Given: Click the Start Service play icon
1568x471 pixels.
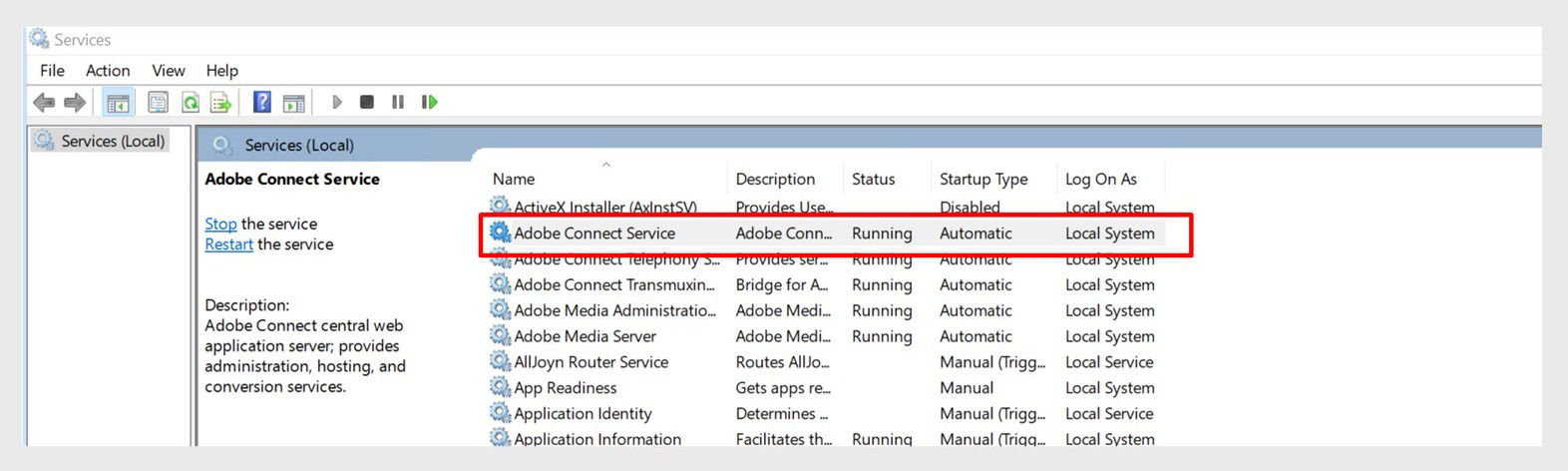Looking at the screenshot, I should point(337,102).
